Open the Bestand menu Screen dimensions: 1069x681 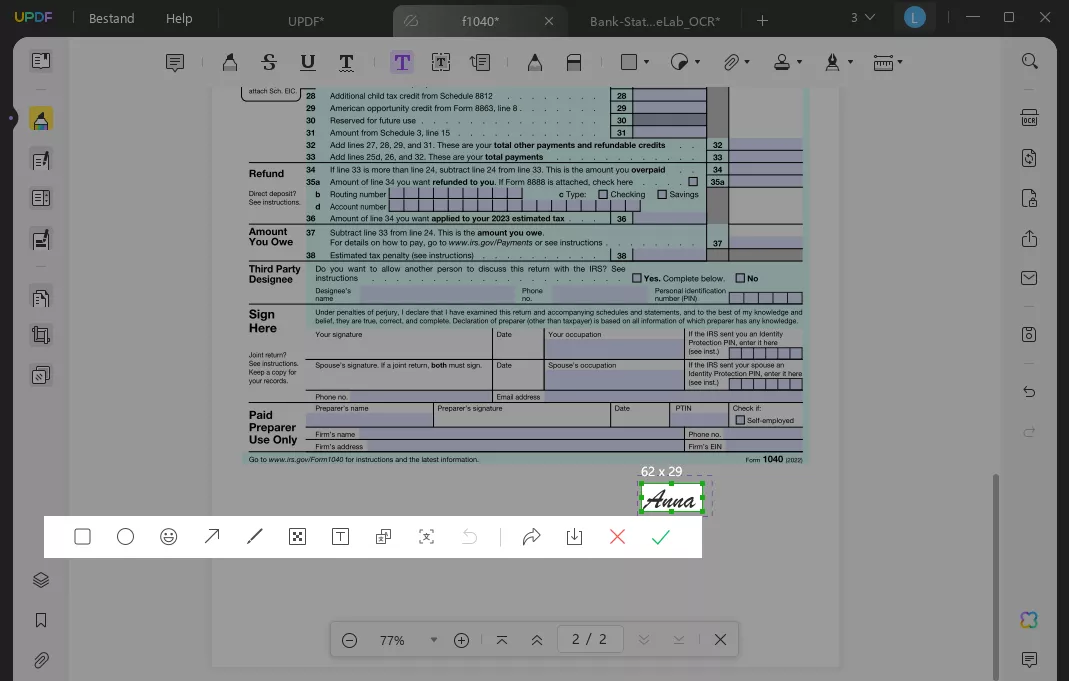pos(112,18)
